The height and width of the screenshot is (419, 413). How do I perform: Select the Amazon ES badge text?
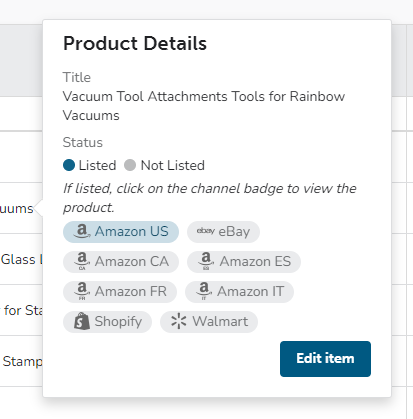pos(255,261)
